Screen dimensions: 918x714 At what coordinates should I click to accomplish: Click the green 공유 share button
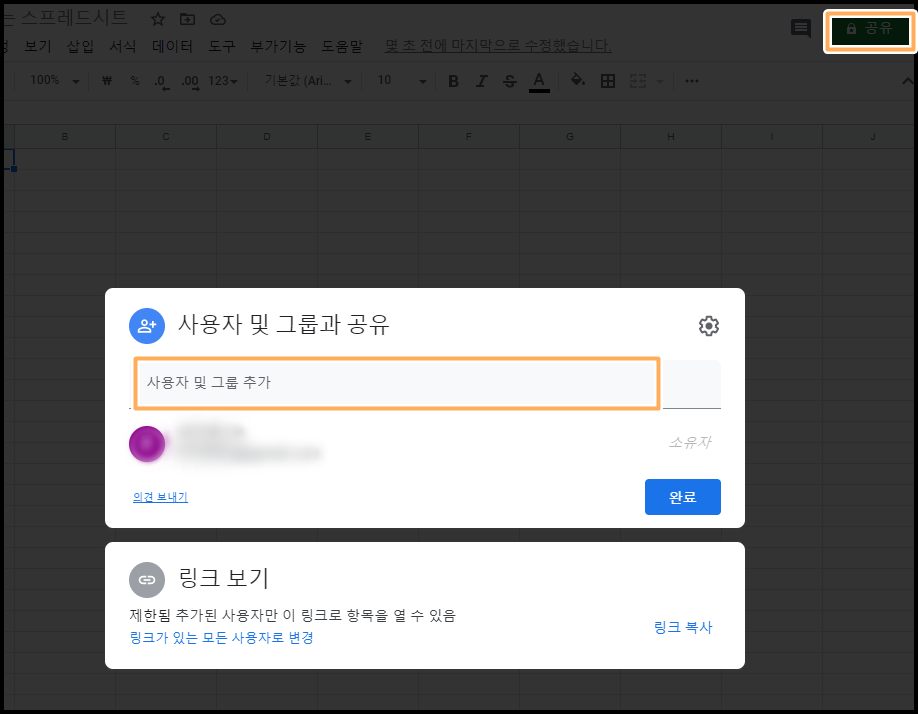tap(870, 29)
